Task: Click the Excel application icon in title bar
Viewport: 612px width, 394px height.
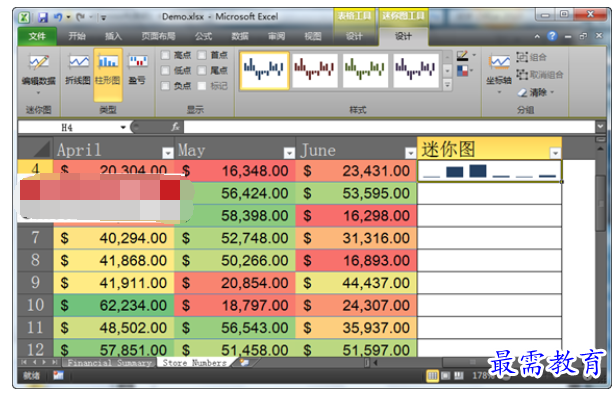Action: [x=24, y=17]
